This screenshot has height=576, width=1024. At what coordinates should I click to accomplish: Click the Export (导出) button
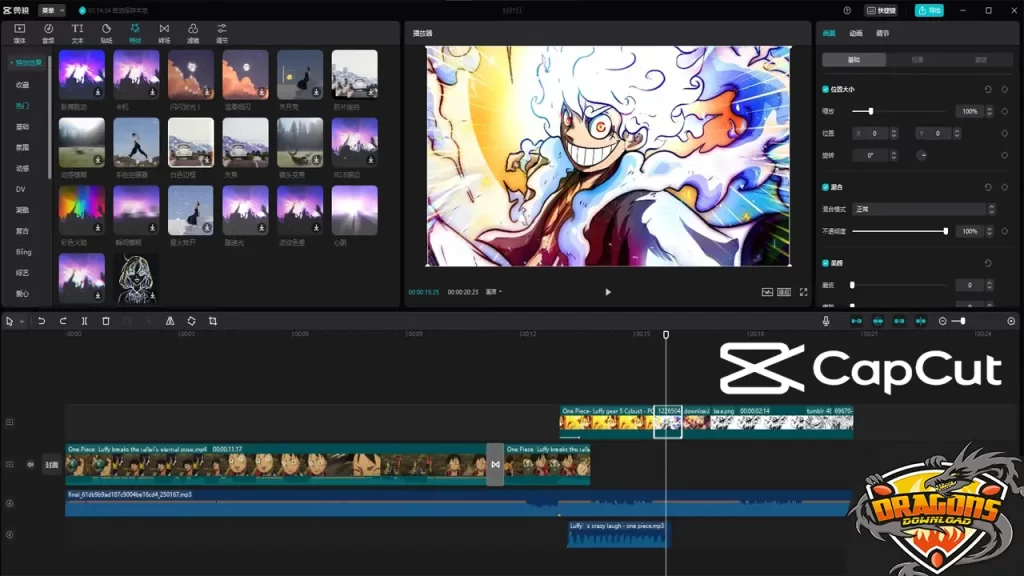pyautogui.click(x=929, y=10)
